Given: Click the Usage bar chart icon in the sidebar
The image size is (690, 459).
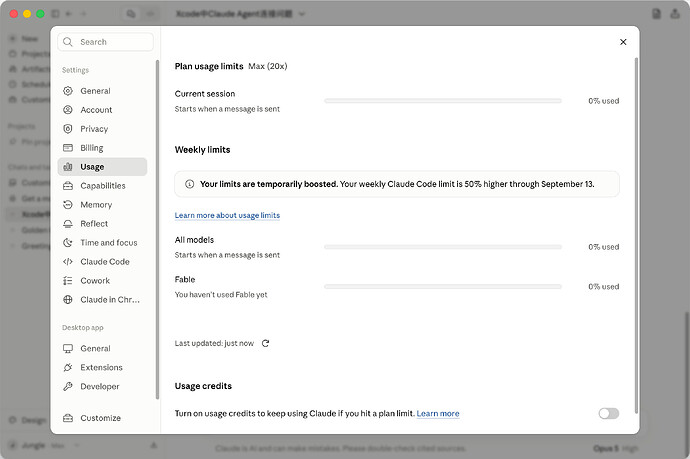Looking at the screenshot, I should pos(68,167).
